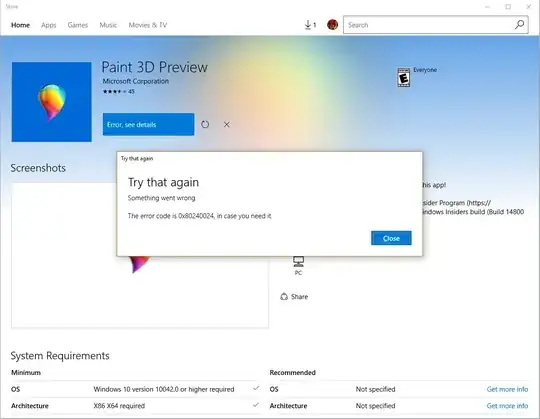Maximize the Store window
This screenshot has width=540, height=419.
(x=508, y=7)
